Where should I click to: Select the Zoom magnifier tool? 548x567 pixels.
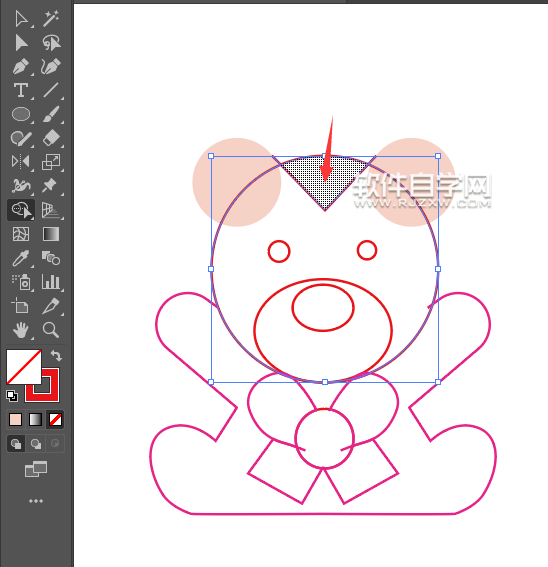click(x=51, y=330)
